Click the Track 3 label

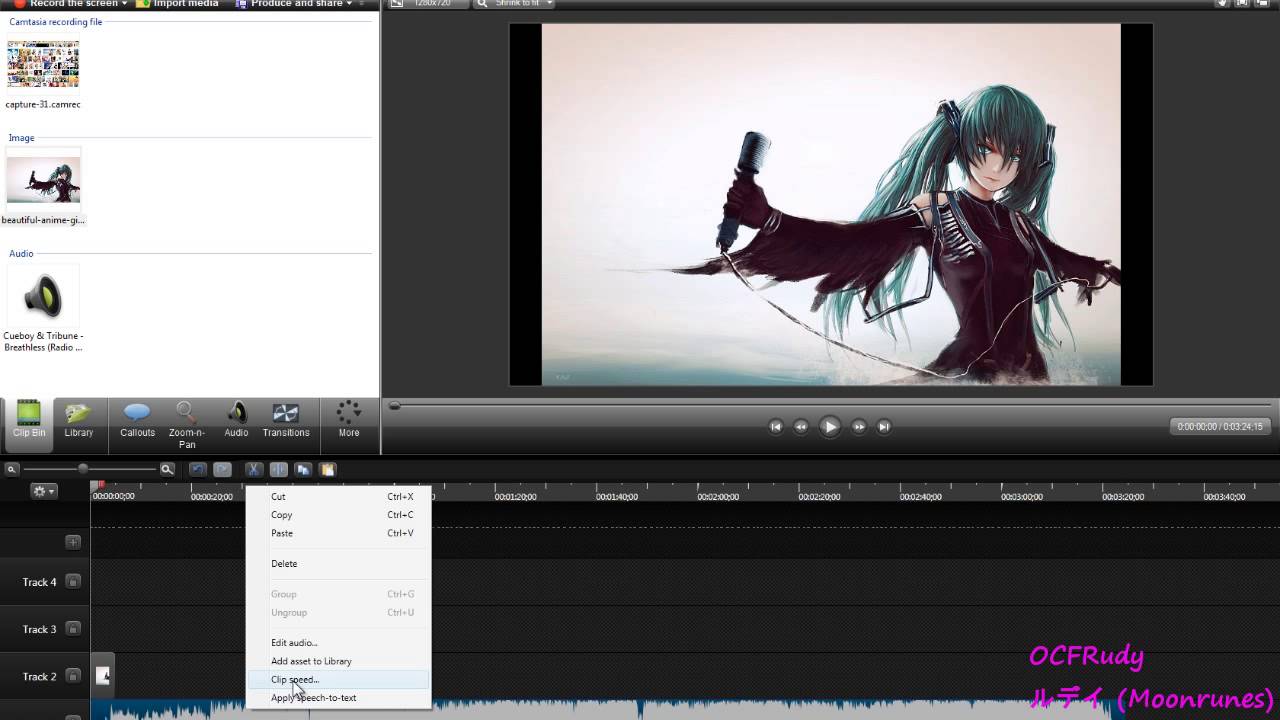point(40,629)
